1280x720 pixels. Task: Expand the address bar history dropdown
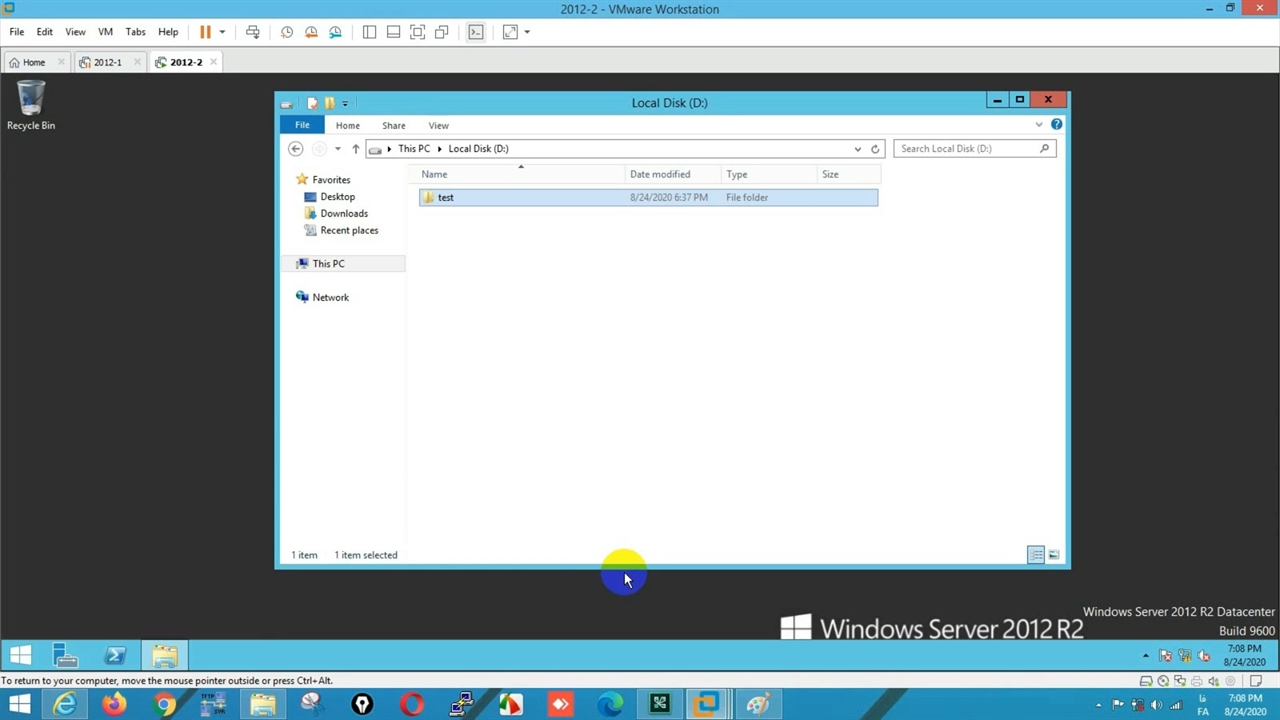pos(857,149)
